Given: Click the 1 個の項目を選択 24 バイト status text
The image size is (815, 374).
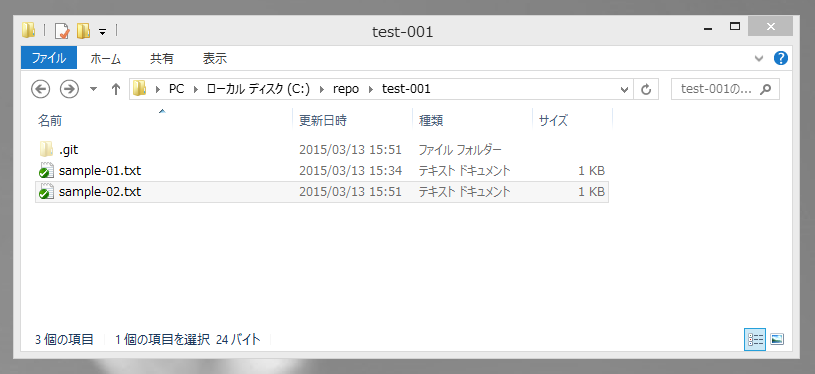Looking at the screenshot, I should pos(188,340).
